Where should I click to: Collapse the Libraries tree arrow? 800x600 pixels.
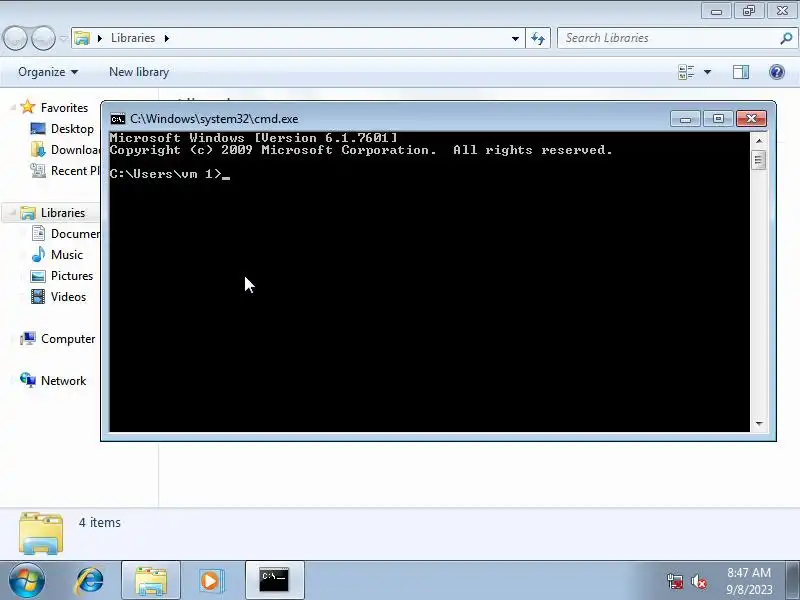tap(13, 213)
